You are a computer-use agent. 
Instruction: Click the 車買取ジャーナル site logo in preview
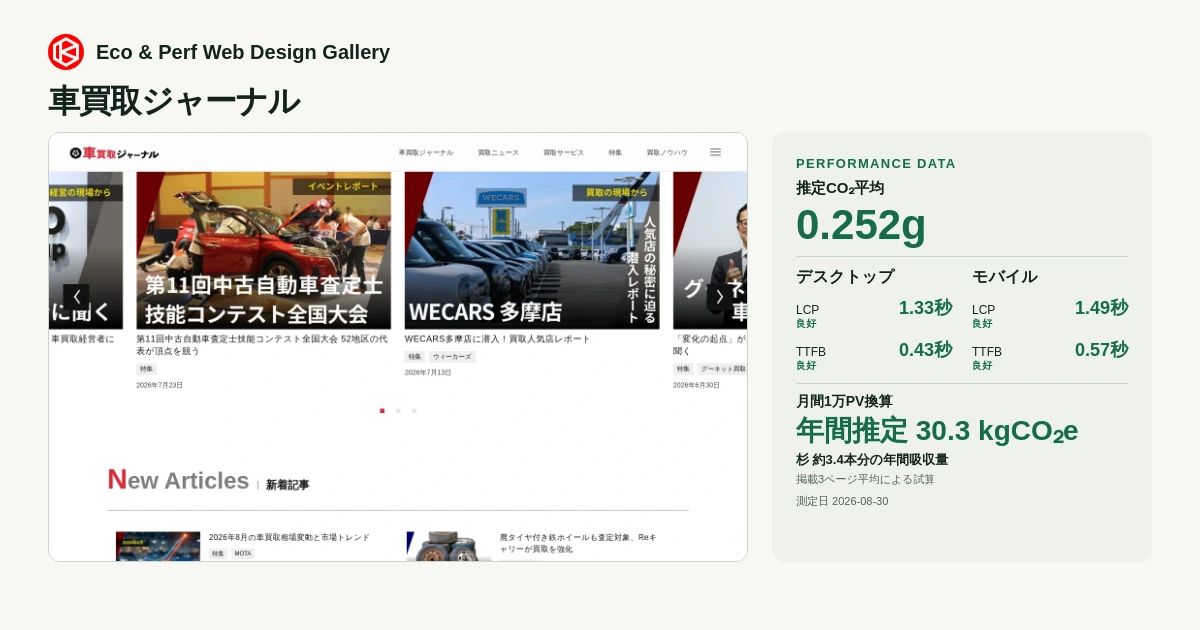[x=114, y=153]
